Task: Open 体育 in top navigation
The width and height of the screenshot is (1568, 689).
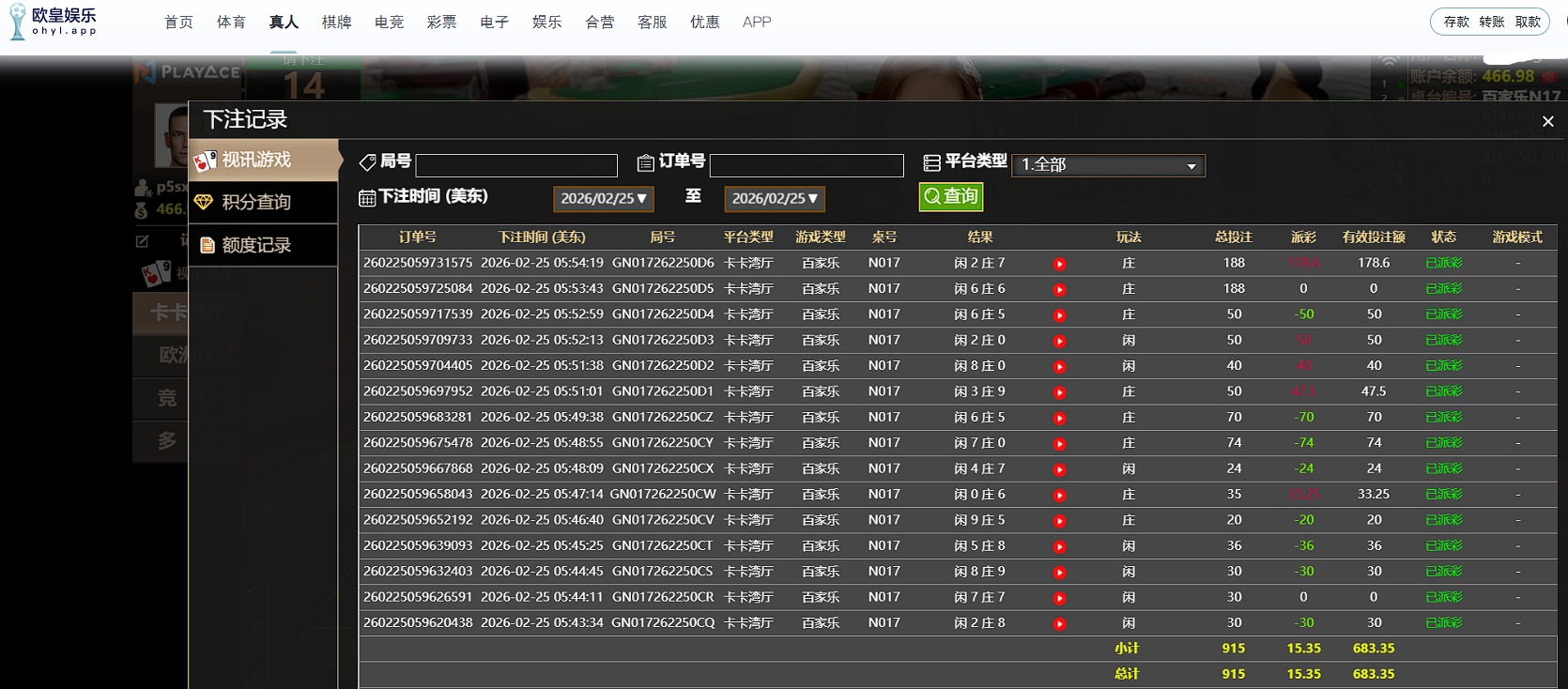Action: [x=231, y=22]
